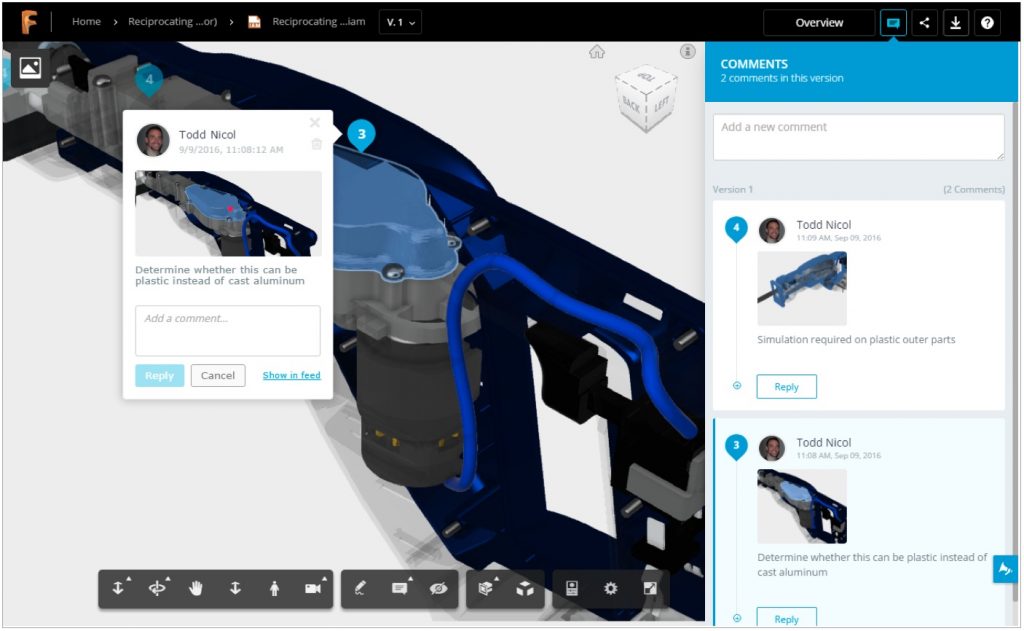Click the thumbnail in comment popup

[x=228, y=214]
